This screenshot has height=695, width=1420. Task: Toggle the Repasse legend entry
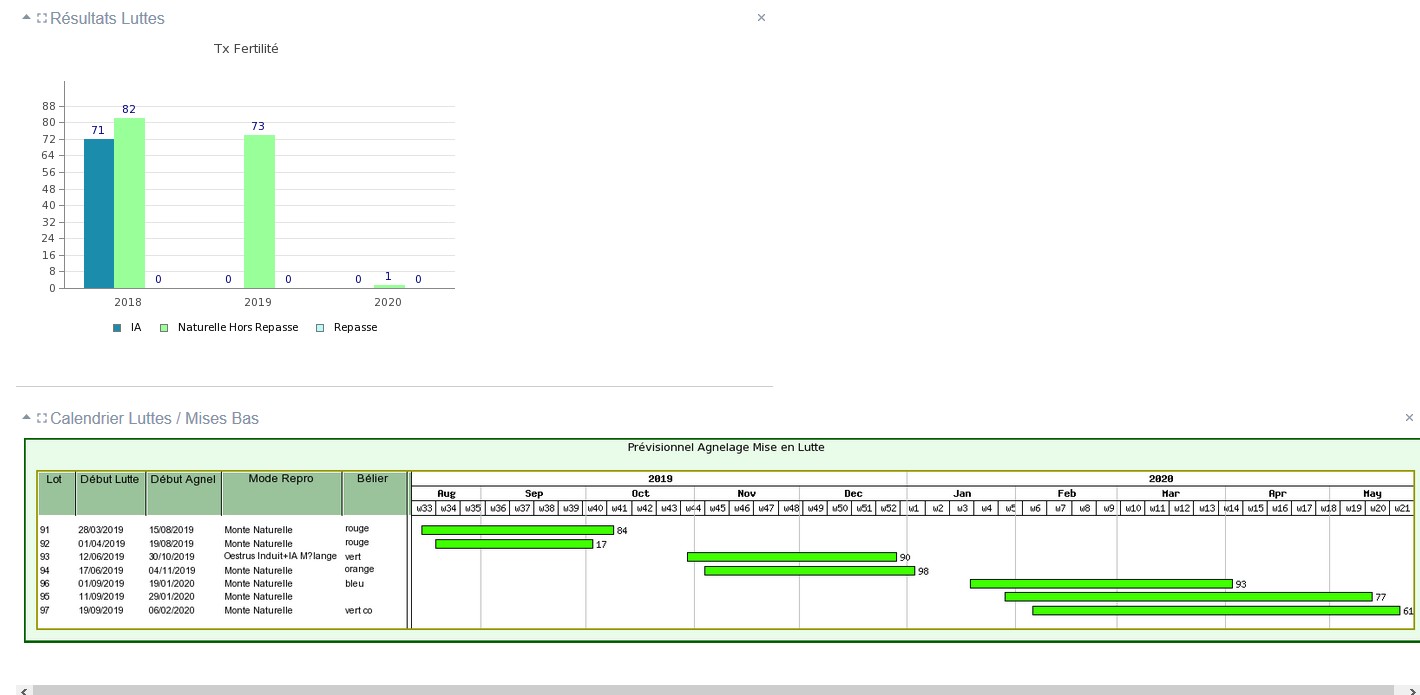pyautogui.click(x=347, y=328)
